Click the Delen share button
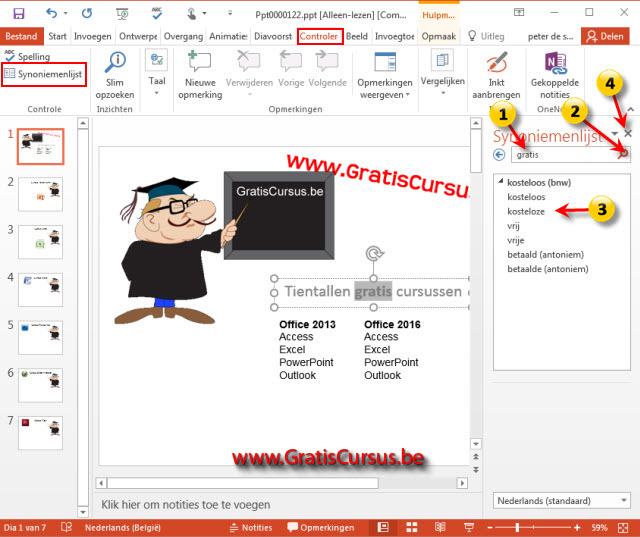The height and width of the screenshot is (537, 640). click(605, 36)
